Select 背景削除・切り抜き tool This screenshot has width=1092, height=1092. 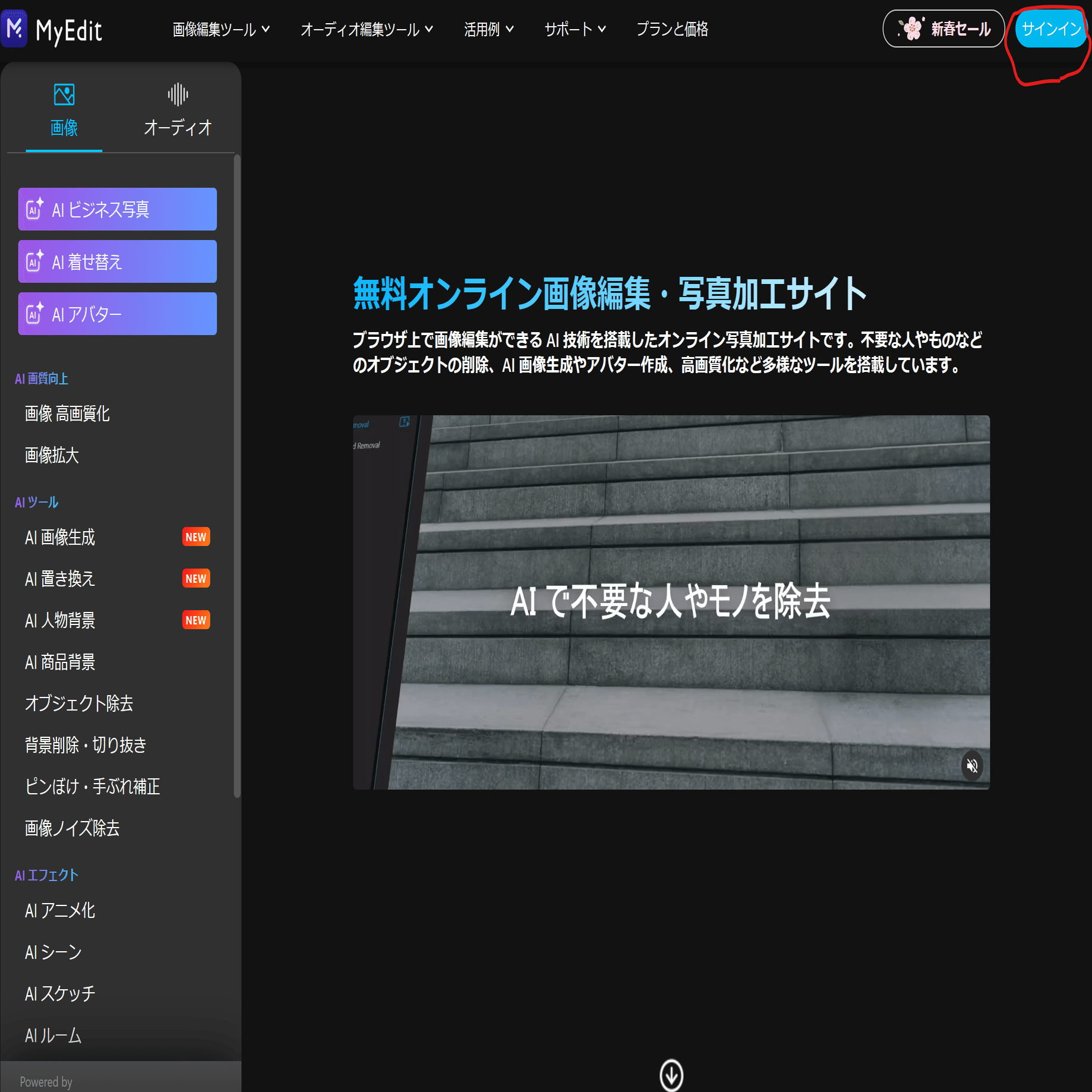(x=86, y=745)
